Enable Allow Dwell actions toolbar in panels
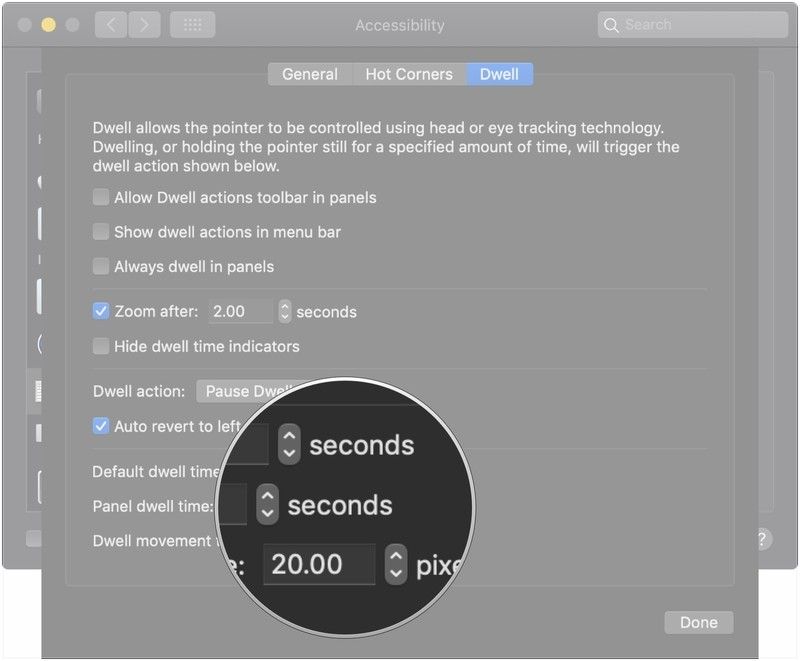Image resolution: width=800 pixels, height=661 pixels. 101,197
